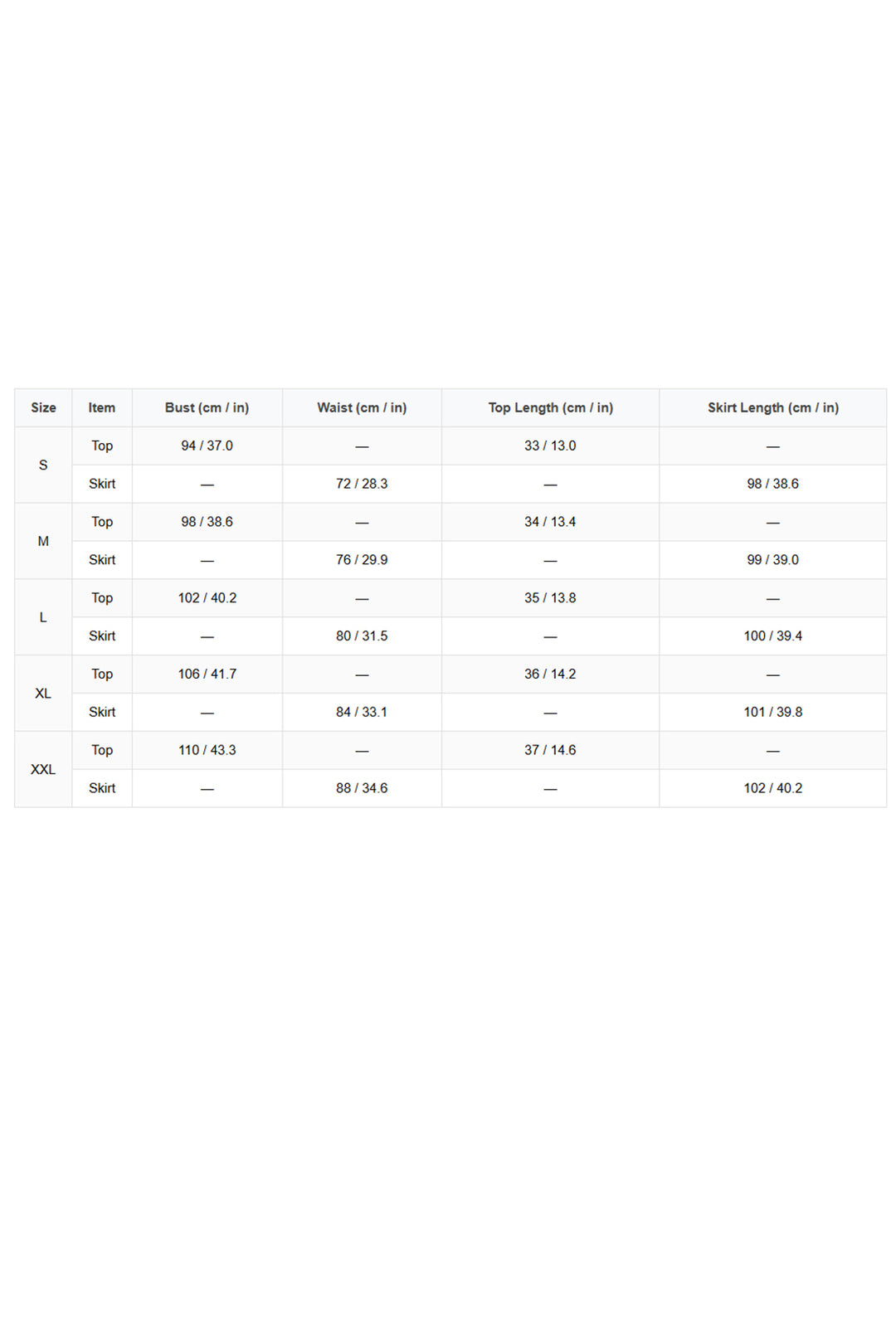This screenshot has width=896, height=1344.
Task: Click waist value 72 / 28.3
Action: pyautogui.click(x=362, y=484)
